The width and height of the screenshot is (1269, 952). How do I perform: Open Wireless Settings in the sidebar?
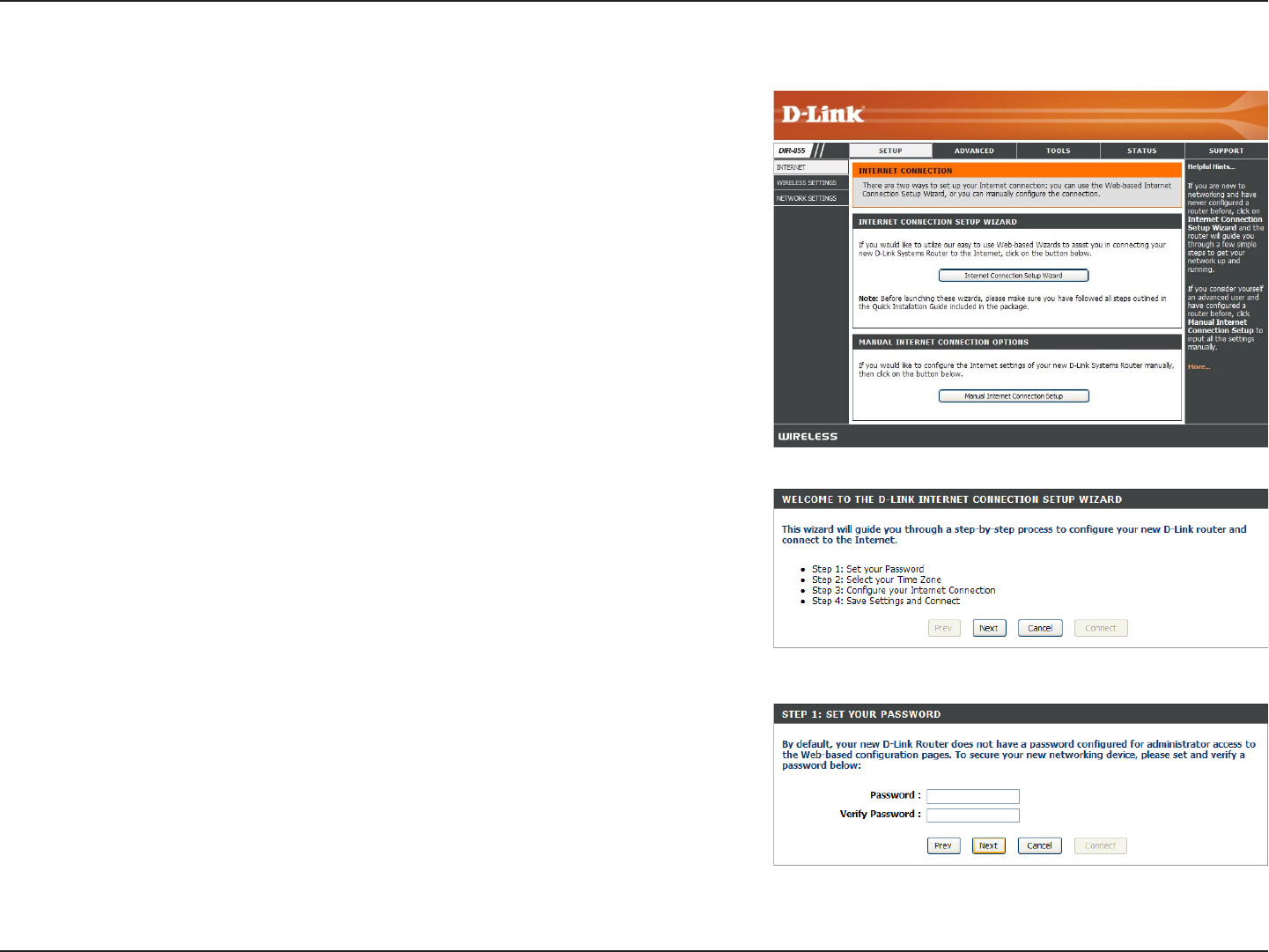point(811,183)
